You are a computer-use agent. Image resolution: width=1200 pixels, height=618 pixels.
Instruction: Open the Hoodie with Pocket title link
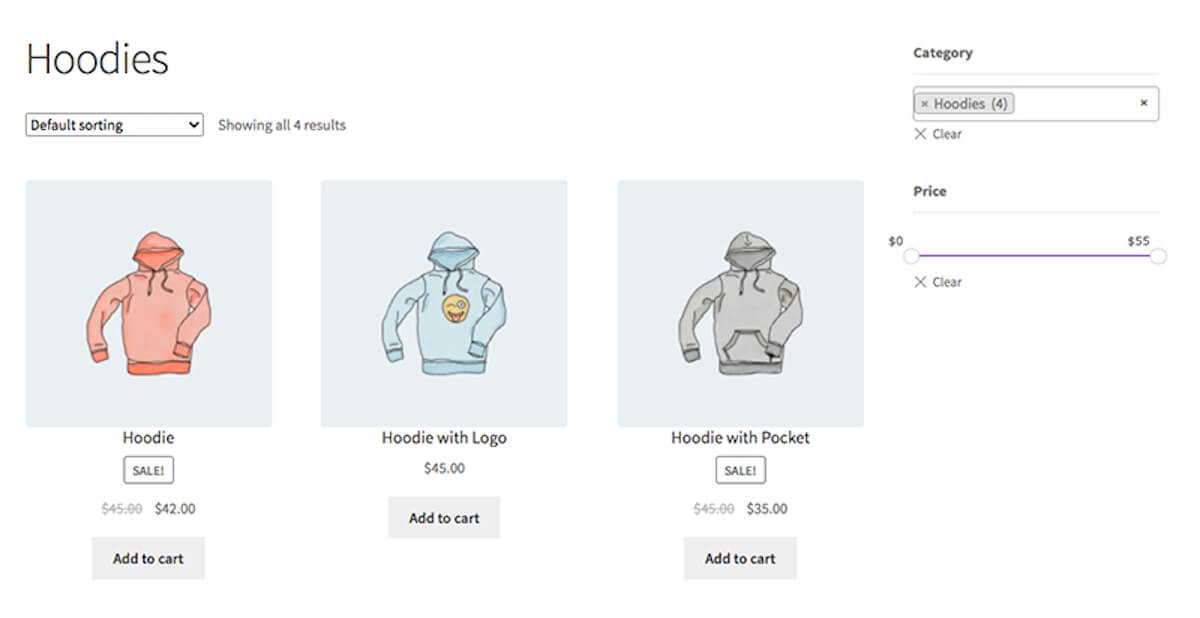(740, 438)
